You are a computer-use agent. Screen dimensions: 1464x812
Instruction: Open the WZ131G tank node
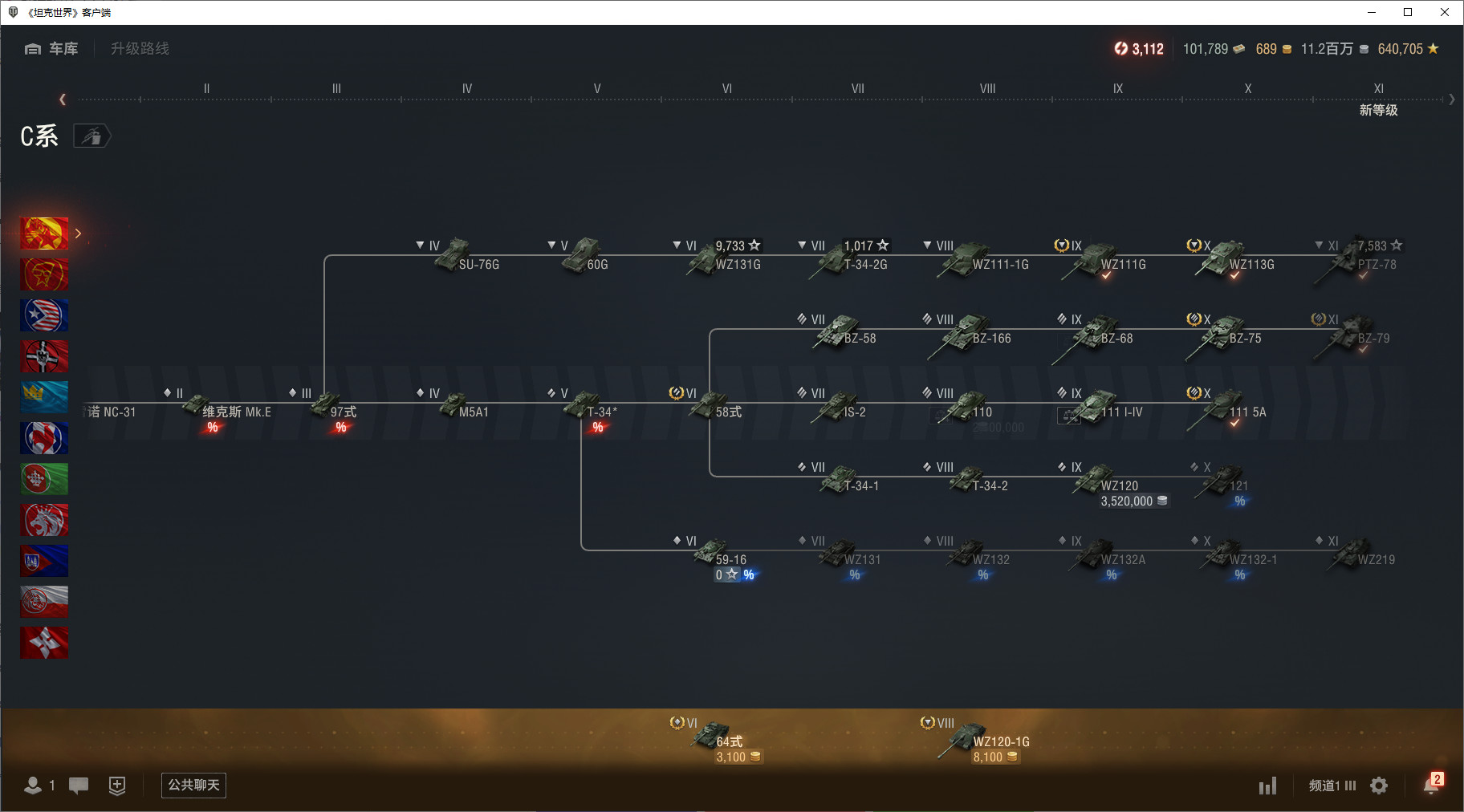[718, 257]
